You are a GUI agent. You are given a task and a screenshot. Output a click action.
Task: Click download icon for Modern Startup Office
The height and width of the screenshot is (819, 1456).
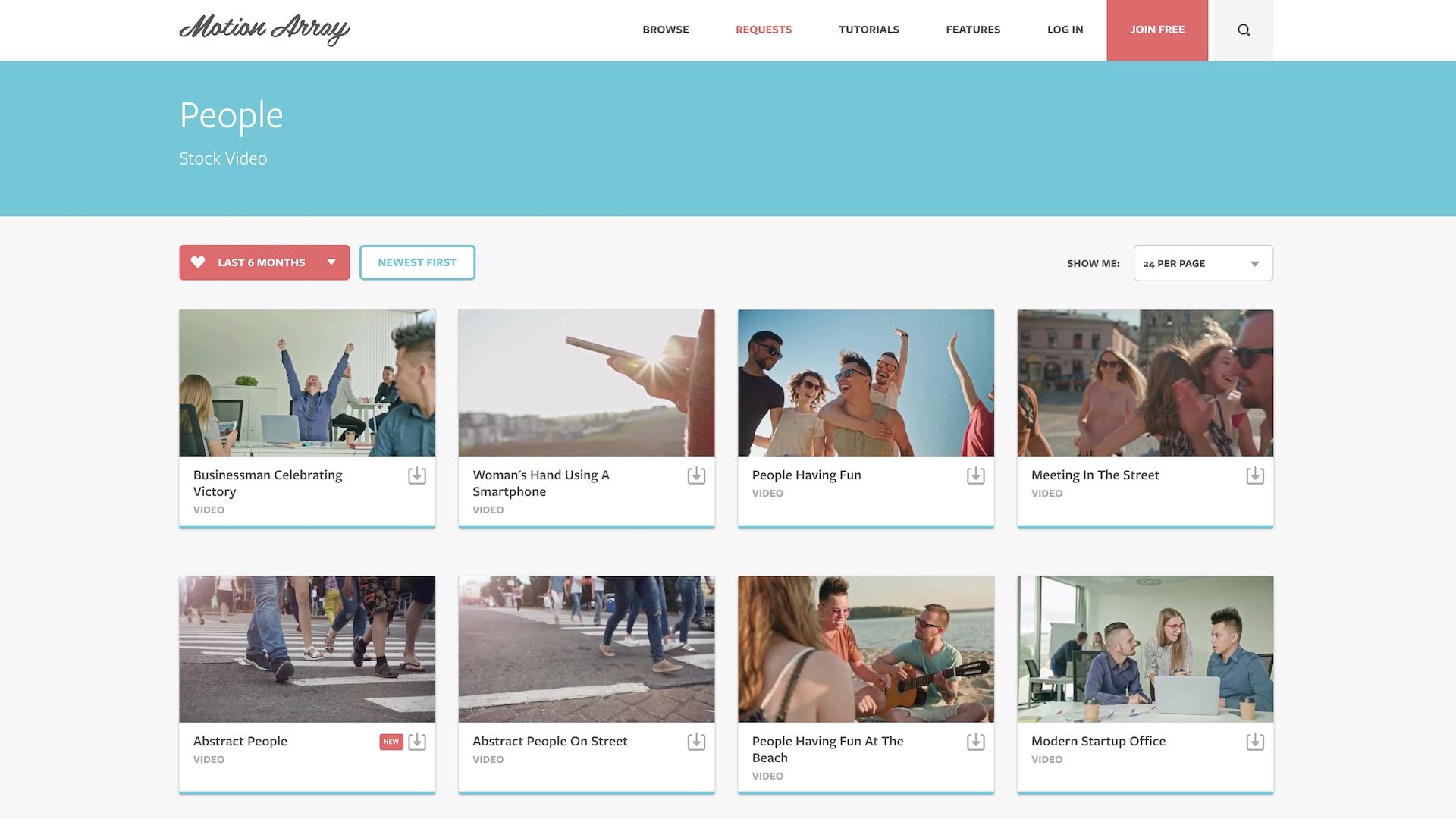click(1255, 742)
